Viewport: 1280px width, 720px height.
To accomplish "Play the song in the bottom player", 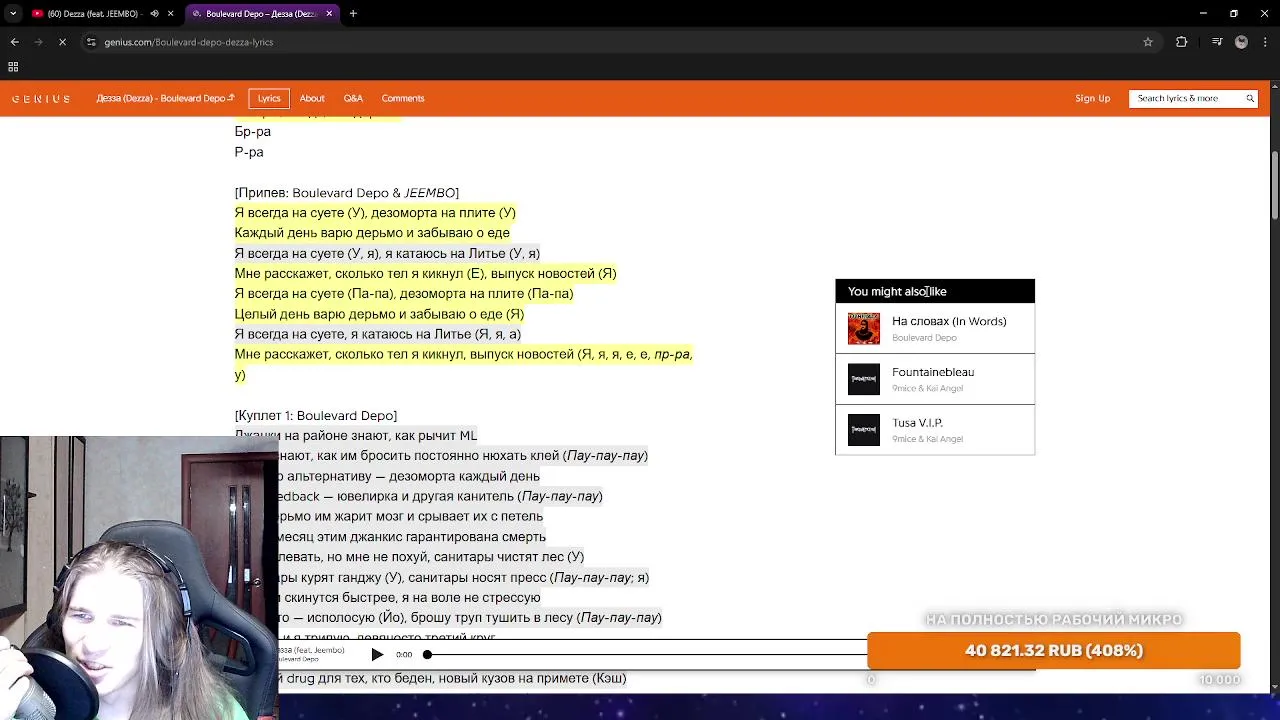I will [x=377, y=654].
